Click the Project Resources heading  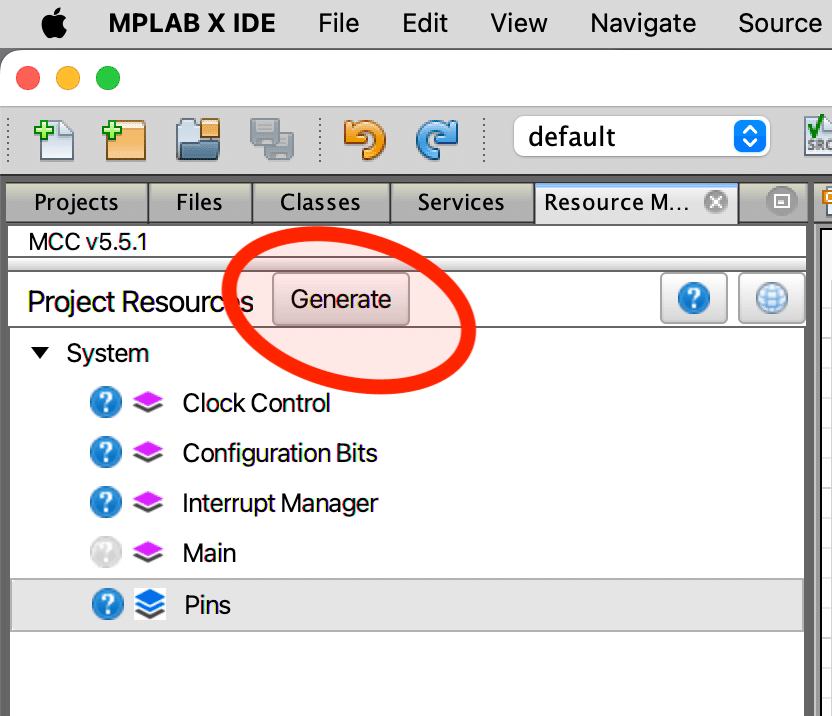[140, 301]
